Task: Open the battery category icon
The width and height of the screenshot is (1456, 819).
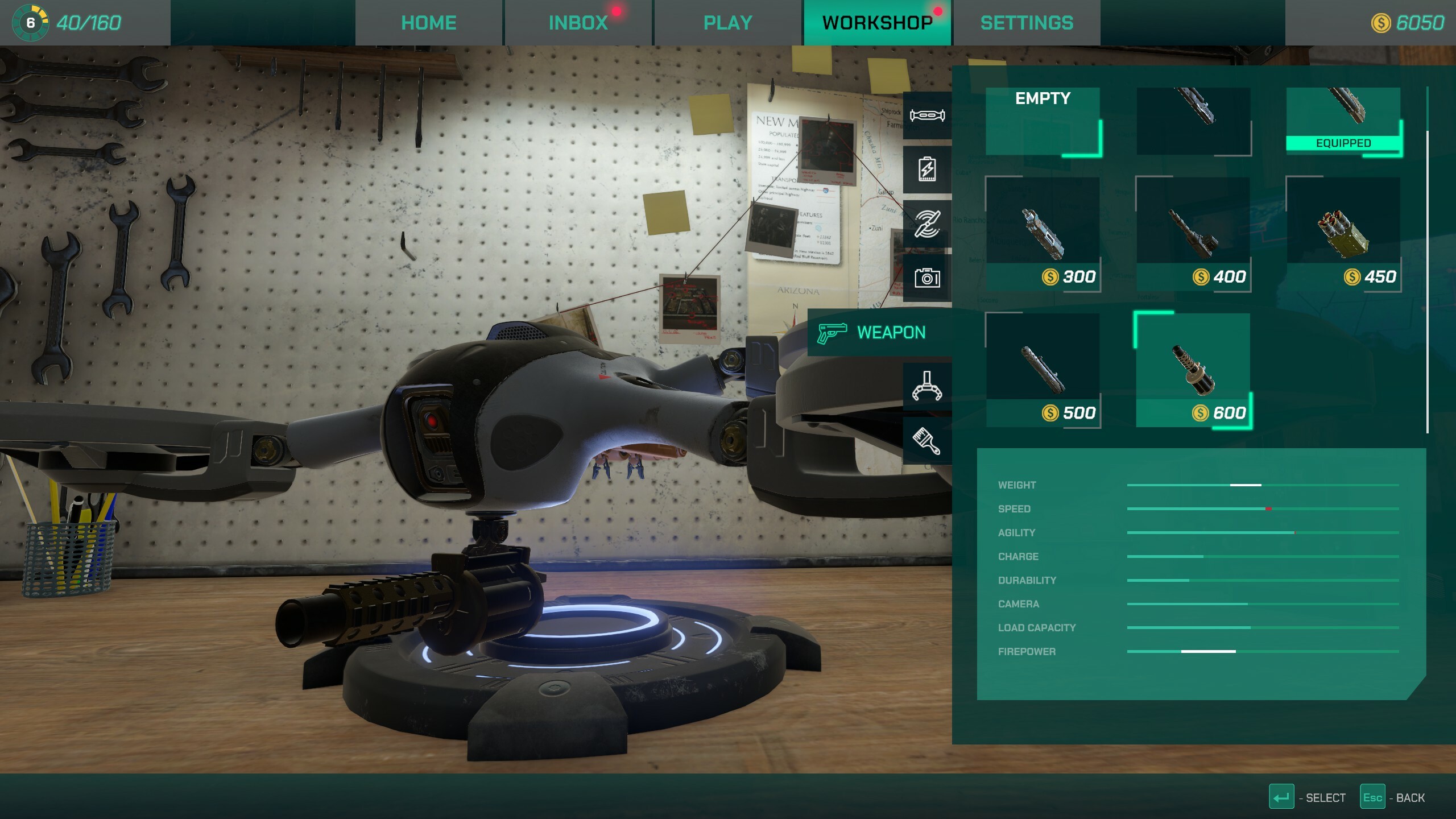Action: (927, 169)
